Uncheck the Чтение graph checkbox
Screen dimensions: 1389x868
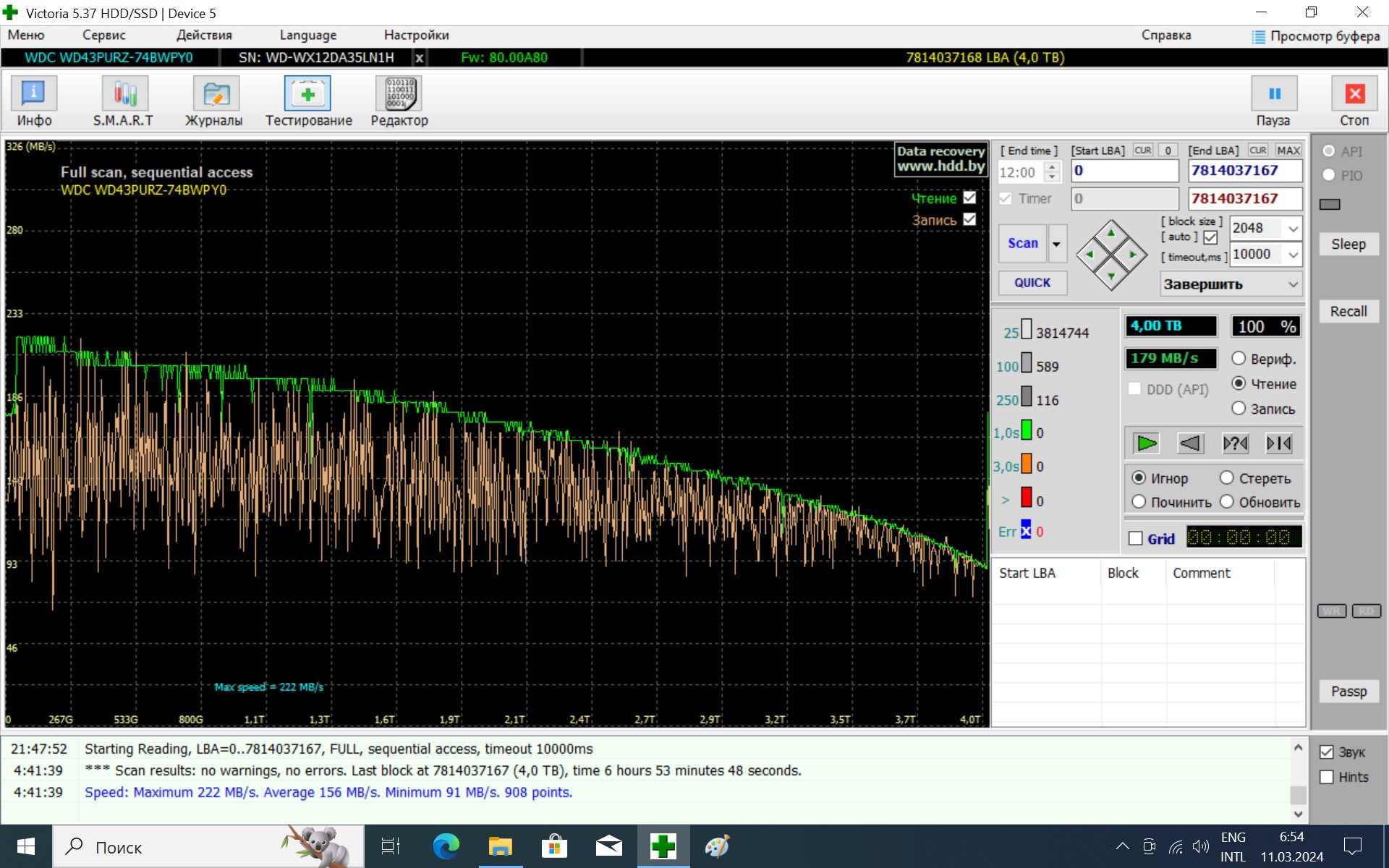pos(969,197)
